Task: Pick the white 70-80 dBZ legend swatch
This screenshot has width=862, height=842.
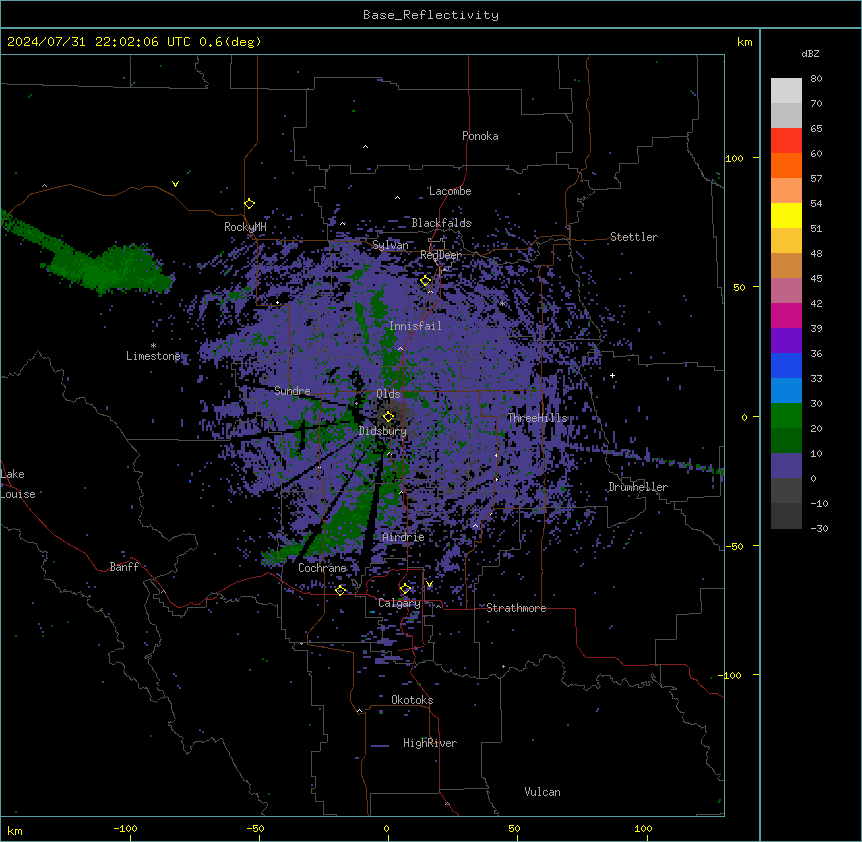Action: (786, 91)
